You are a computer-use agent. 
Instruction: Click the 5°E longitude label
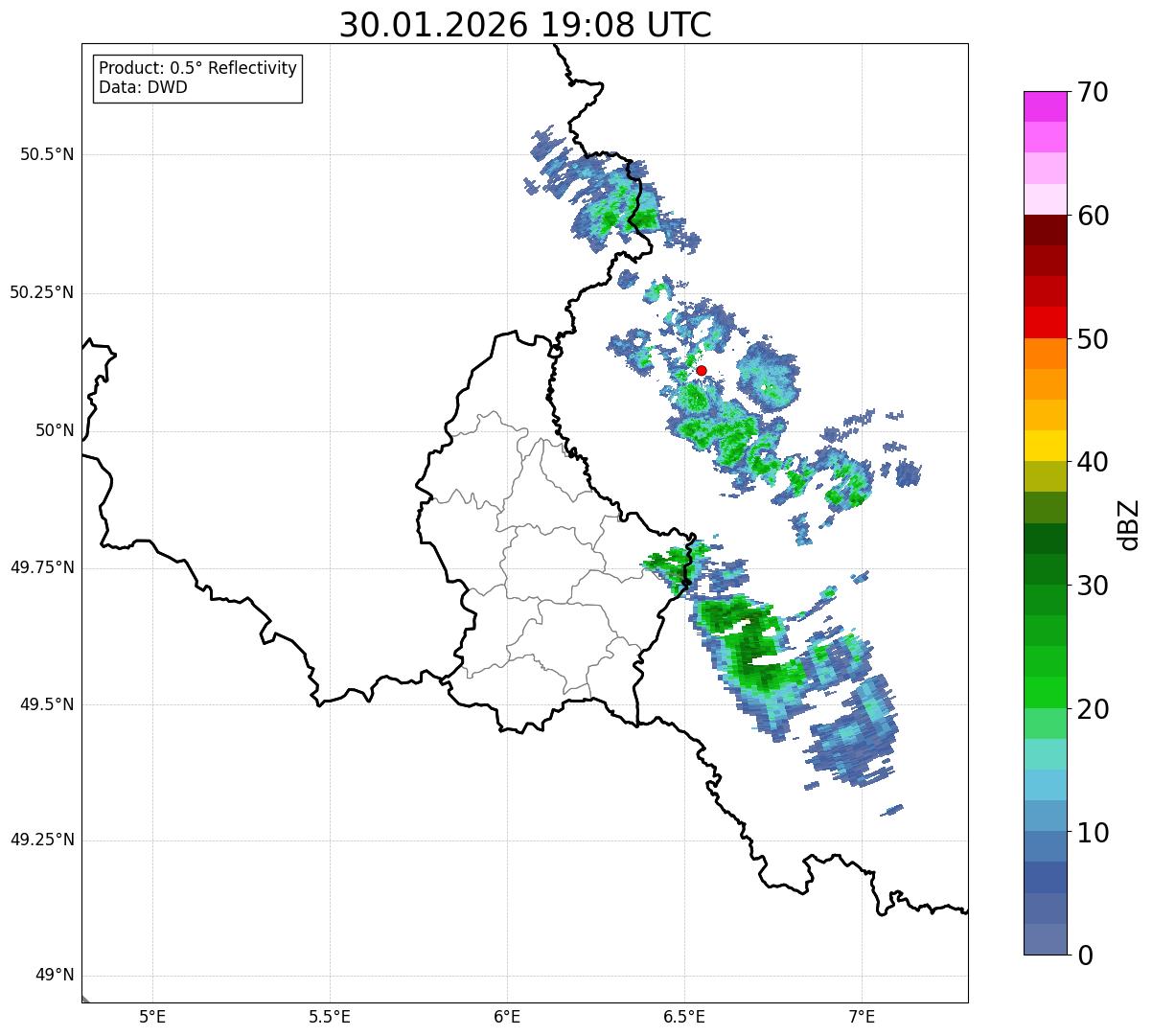[x=152, y=1016]
